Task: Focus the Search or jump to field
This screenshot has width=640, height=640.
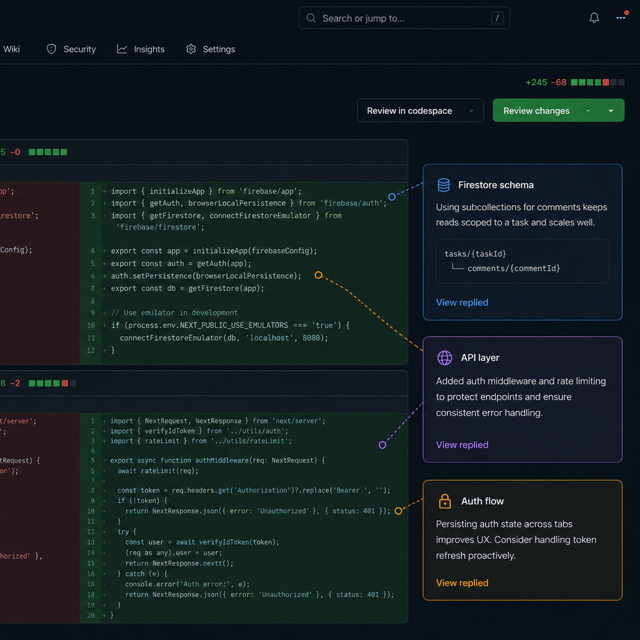Action: 404,18
